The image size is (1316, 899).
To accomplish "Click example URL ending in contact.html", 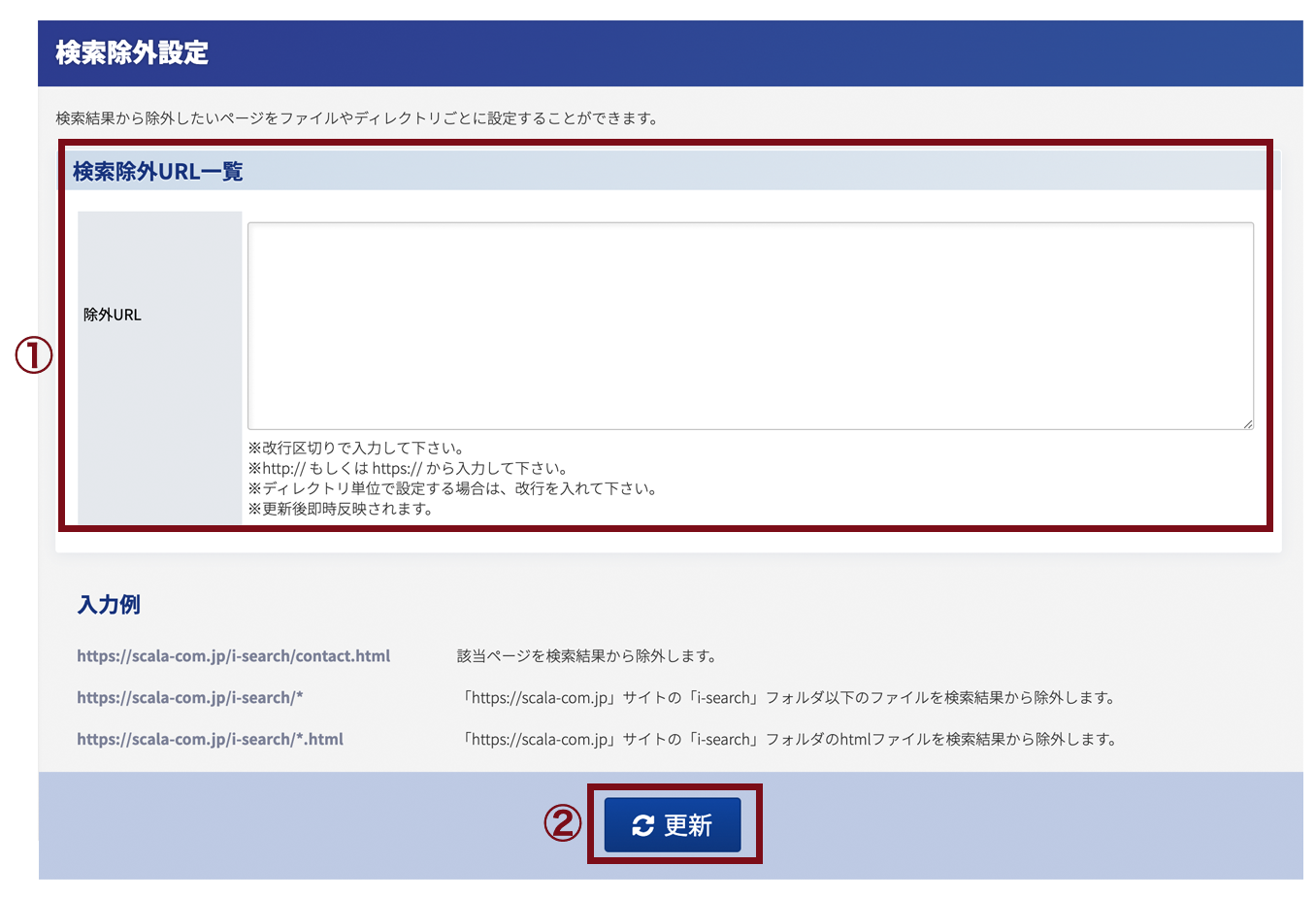I will pos(234,656).
